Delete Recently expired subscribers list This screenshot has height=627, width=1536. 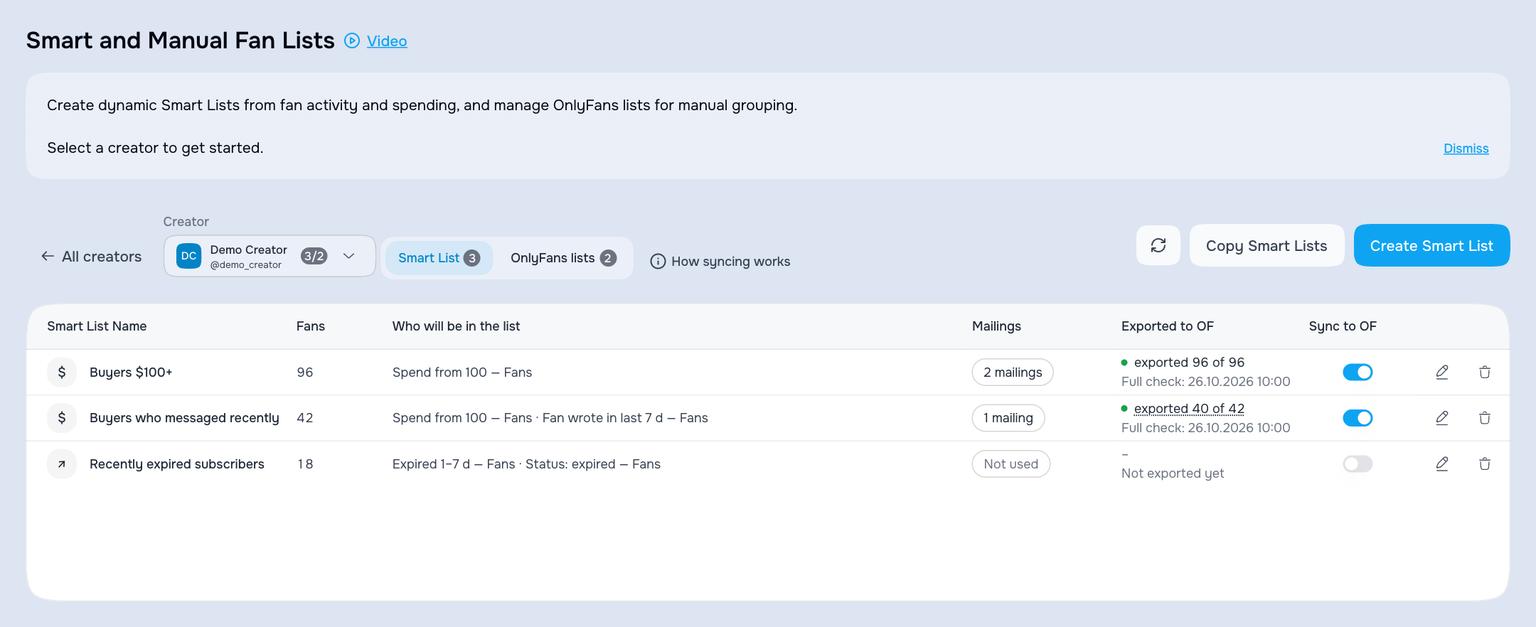pos(1485,464)
